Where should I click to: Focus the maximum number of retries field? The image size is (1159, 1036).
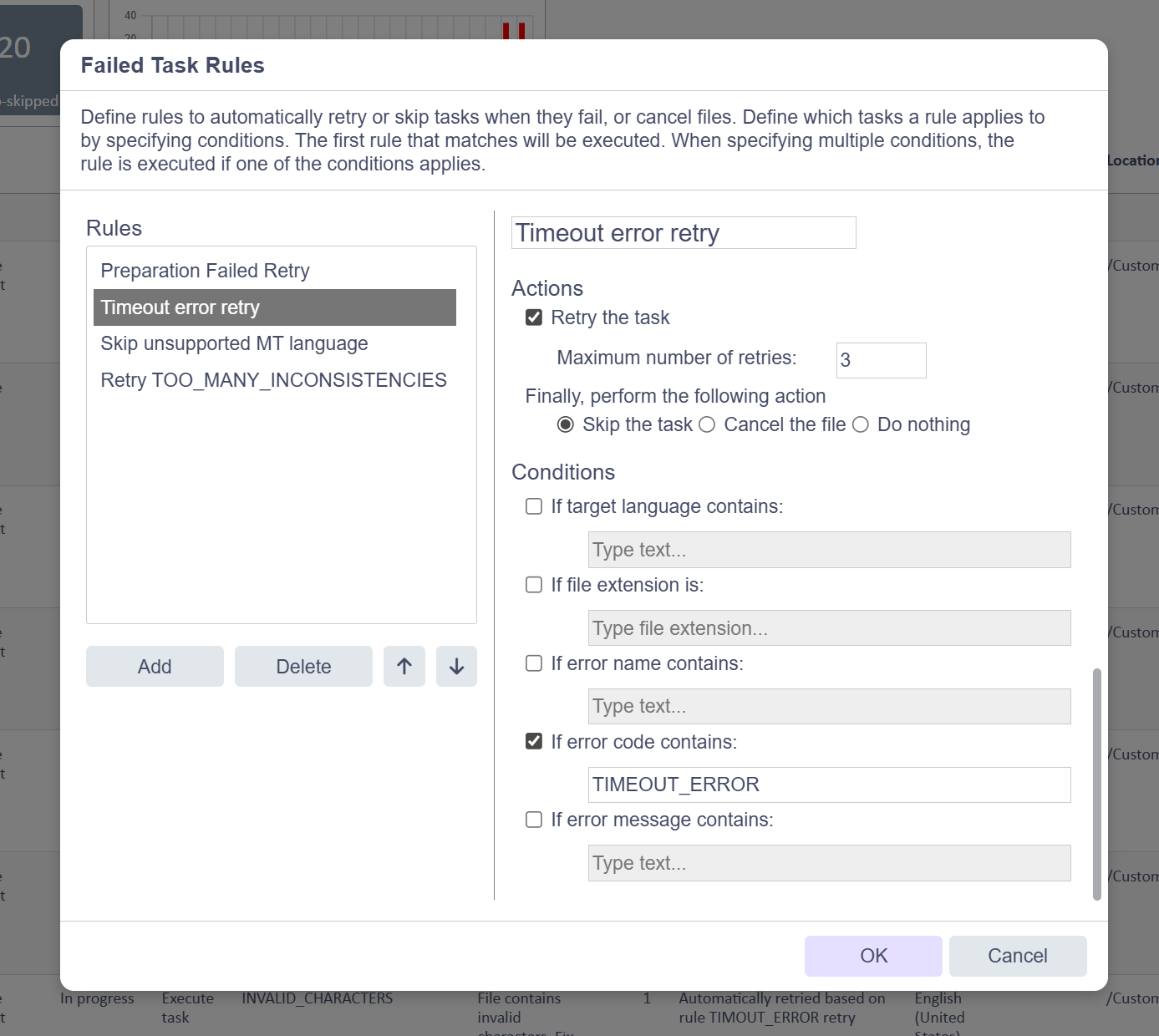coord(881,360)
